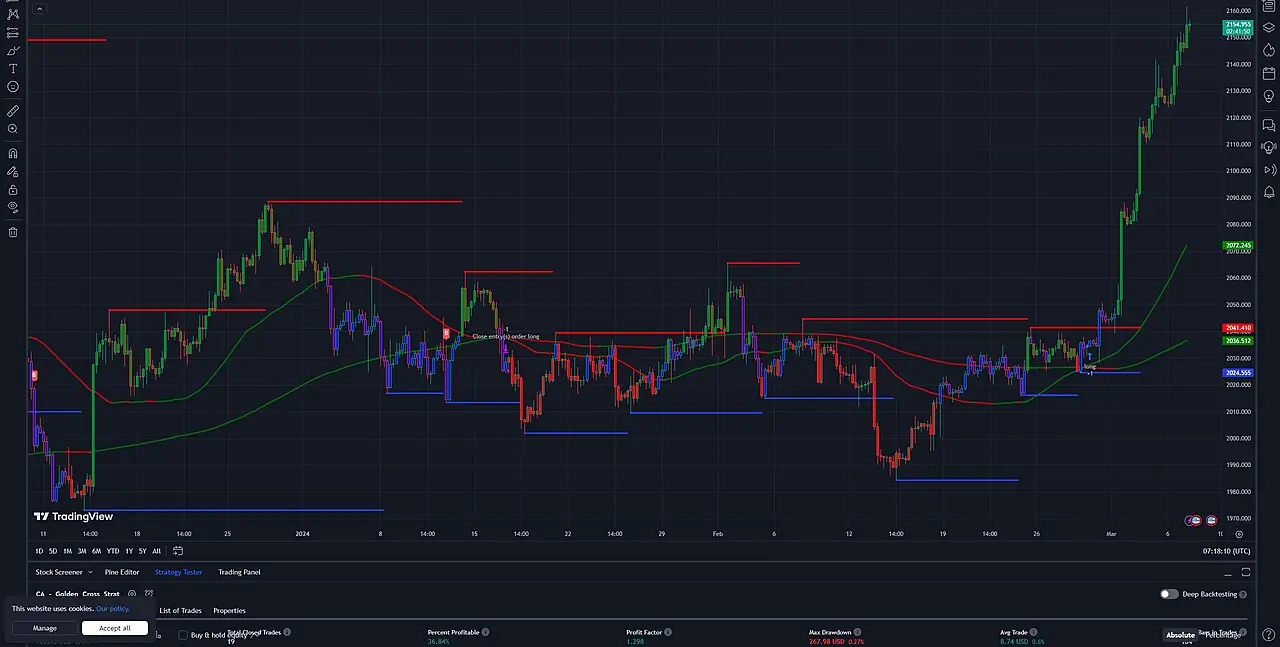Screen dimensions: 1280x647
Task: Set chart range to All
Action: 156,551
